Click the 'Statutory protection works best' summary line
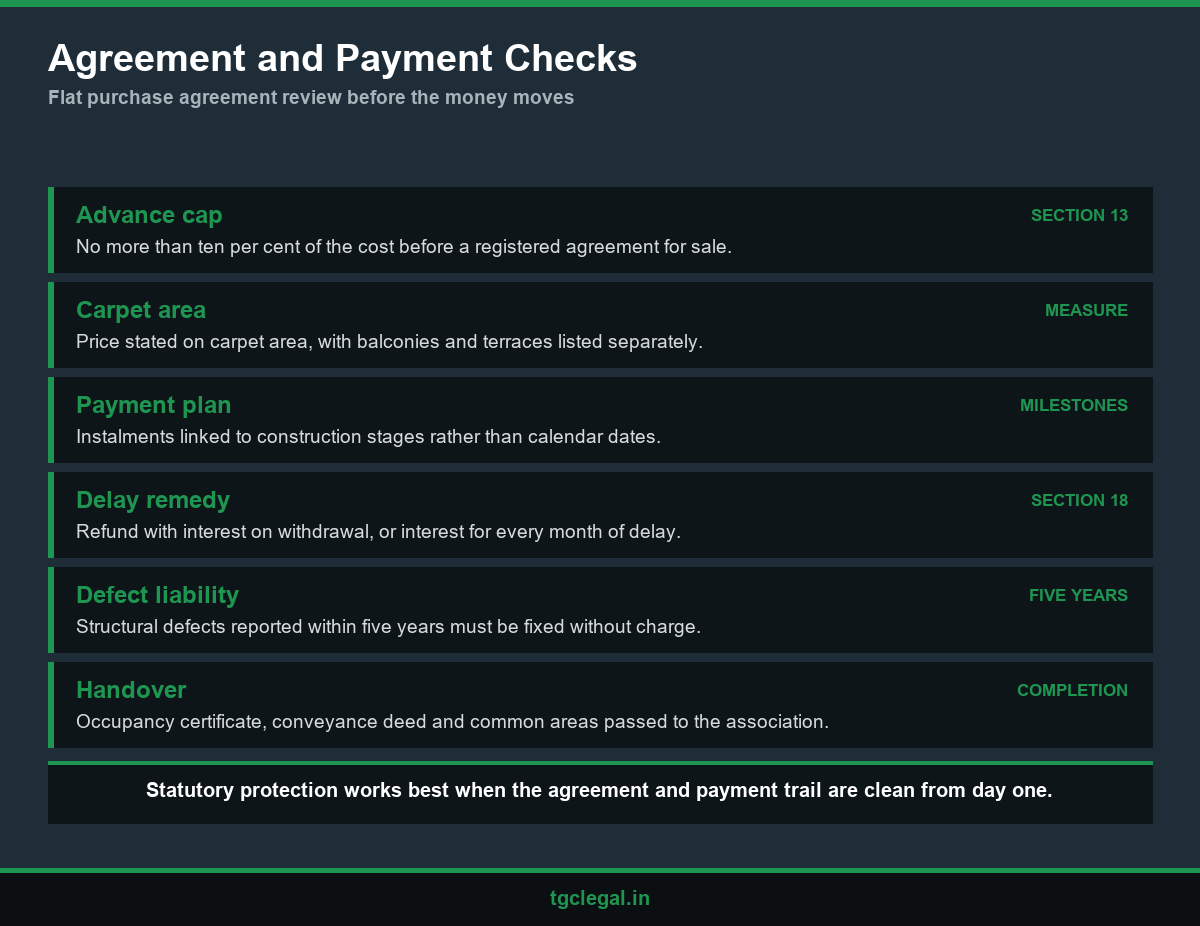Screen dimensions: 1200x926 tap(599, 790)
